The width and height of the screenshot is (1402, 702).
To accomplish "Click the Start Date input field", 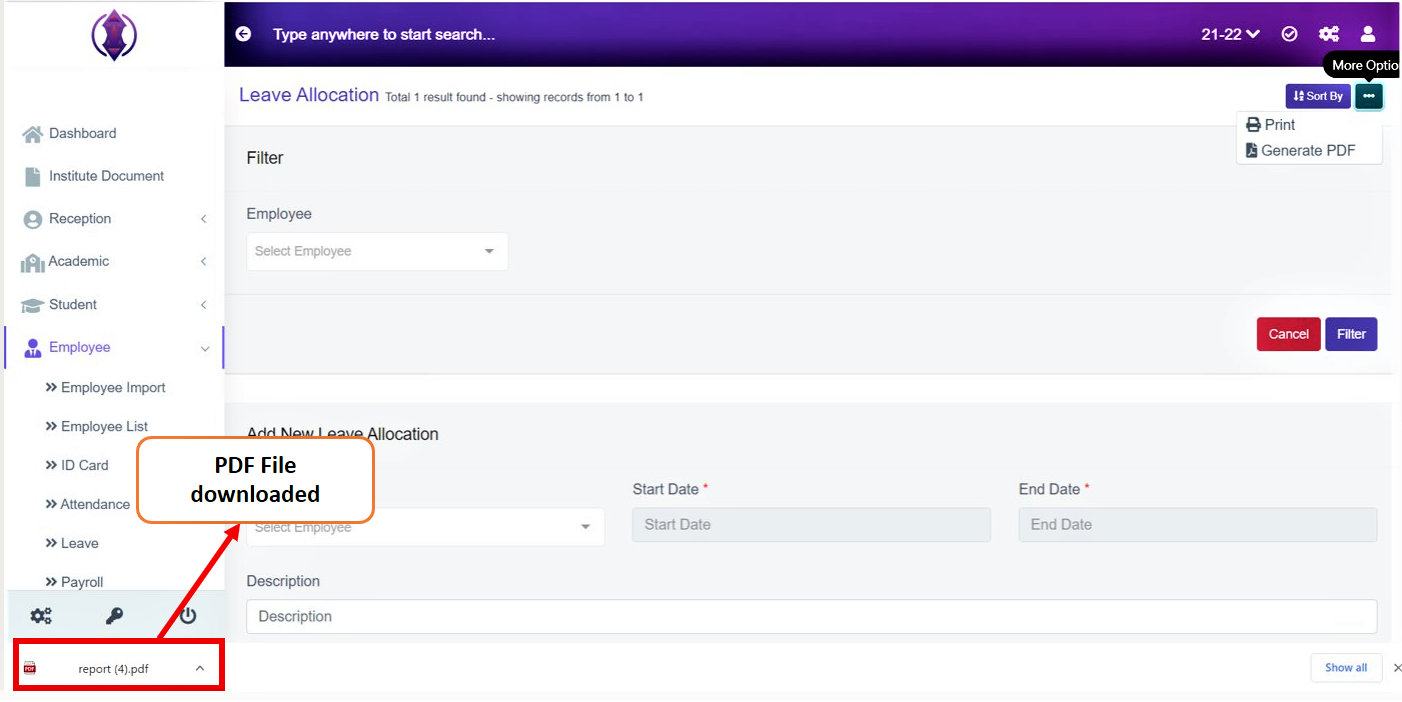I will [x=811, y=525].
